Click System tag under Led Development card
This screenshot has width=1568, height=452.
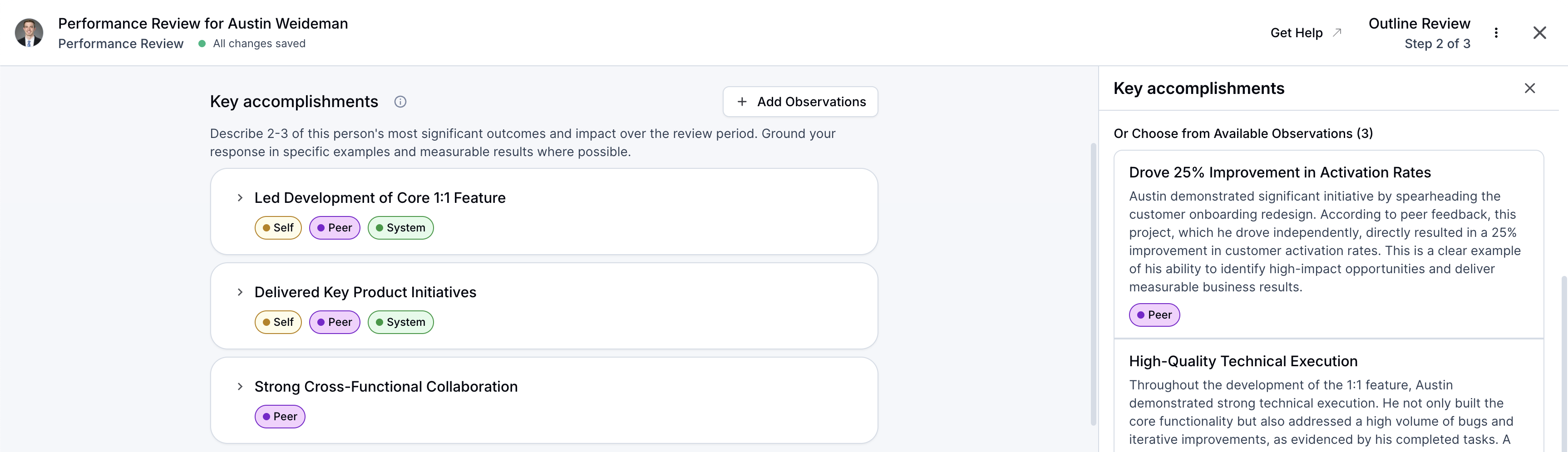400,227
